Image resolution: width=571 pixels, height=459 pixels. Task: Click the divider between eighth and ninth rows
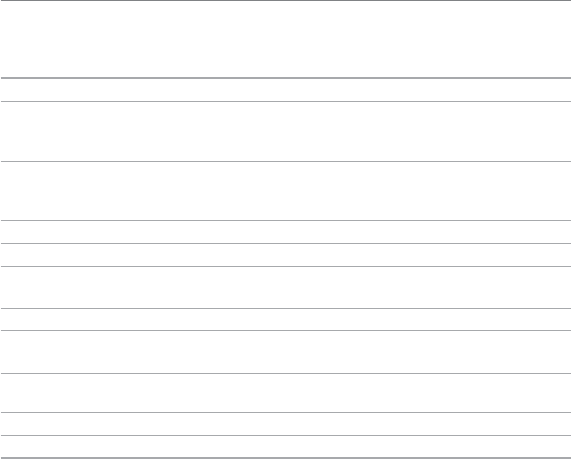(x=286, y=373)
